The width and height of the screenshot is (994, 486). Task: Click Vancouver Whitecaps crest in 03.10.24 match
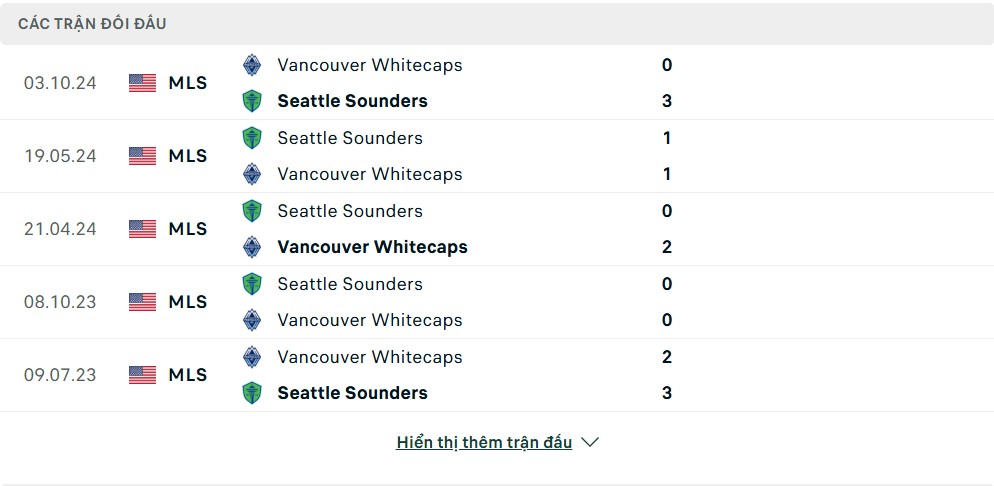click(252, 65)
